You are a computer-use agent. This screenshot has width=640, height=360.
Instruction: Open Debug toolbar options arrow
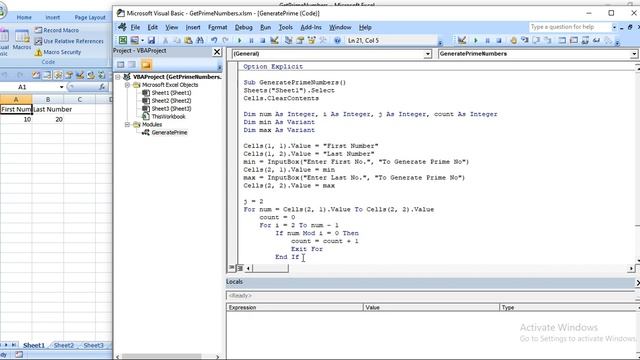pyautogui.click(x=618, y=42)
